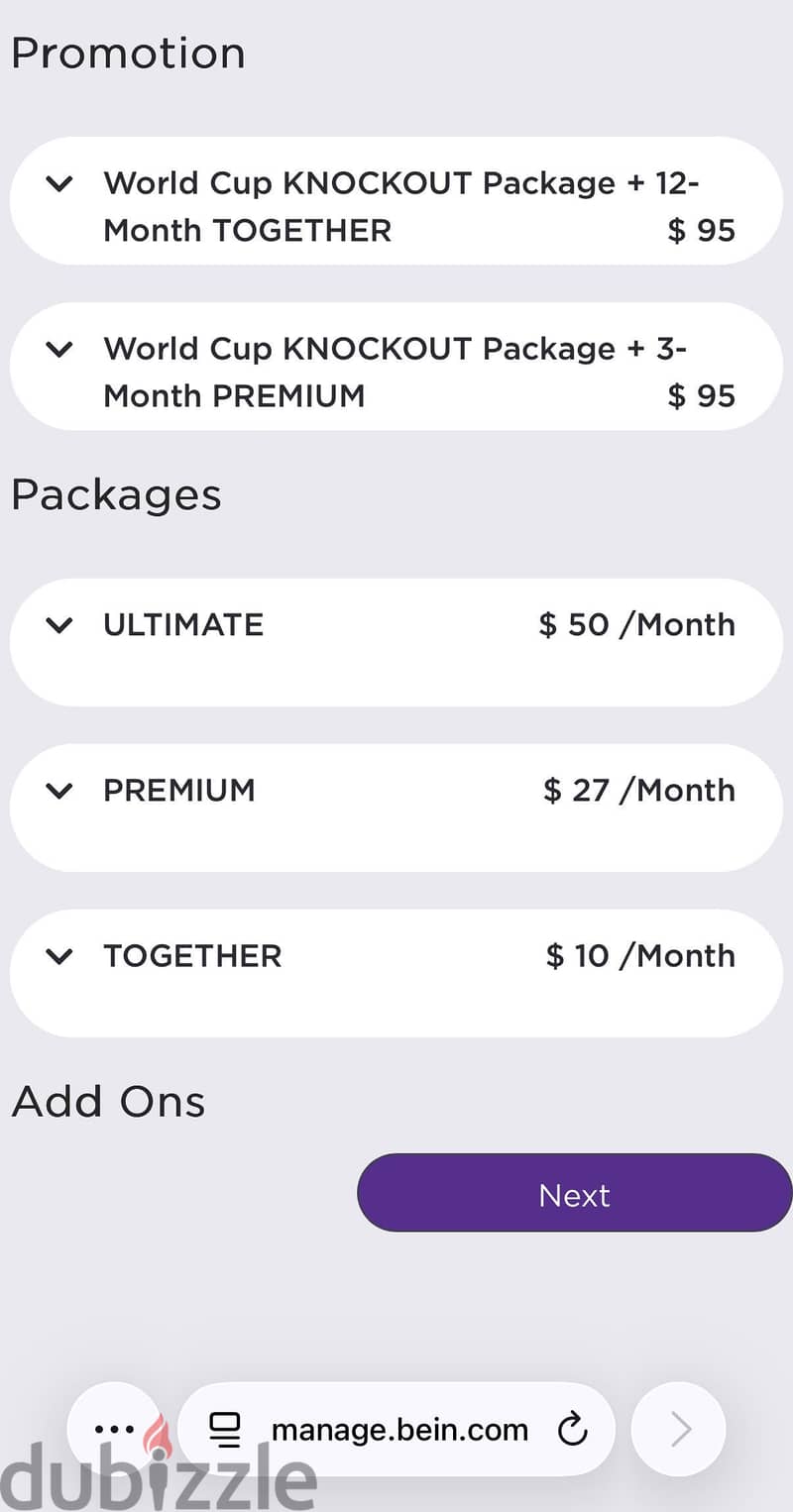Expand the World Cup 12-Month TOGETHER chevron
The width and height of the screenshot is (793, 1512).
tap(60, 183)
